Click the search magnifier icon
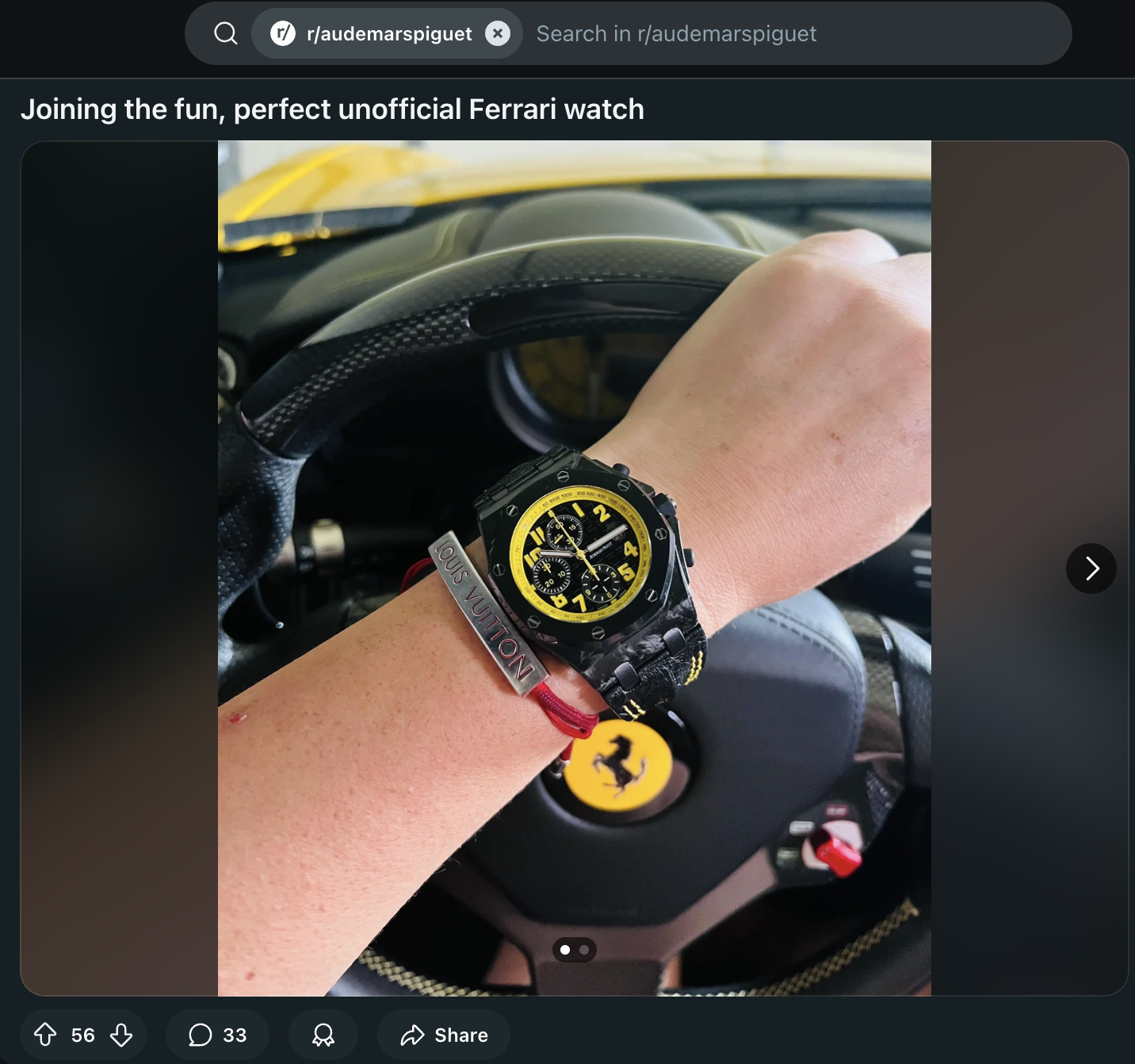 click(x=226, y=33)
